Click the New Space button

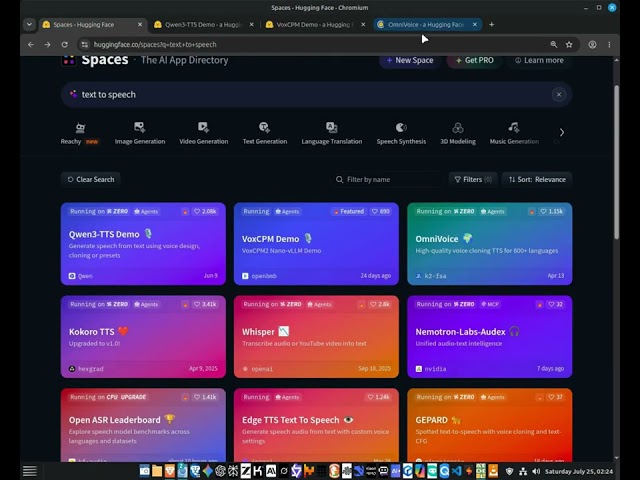(410, 60)
